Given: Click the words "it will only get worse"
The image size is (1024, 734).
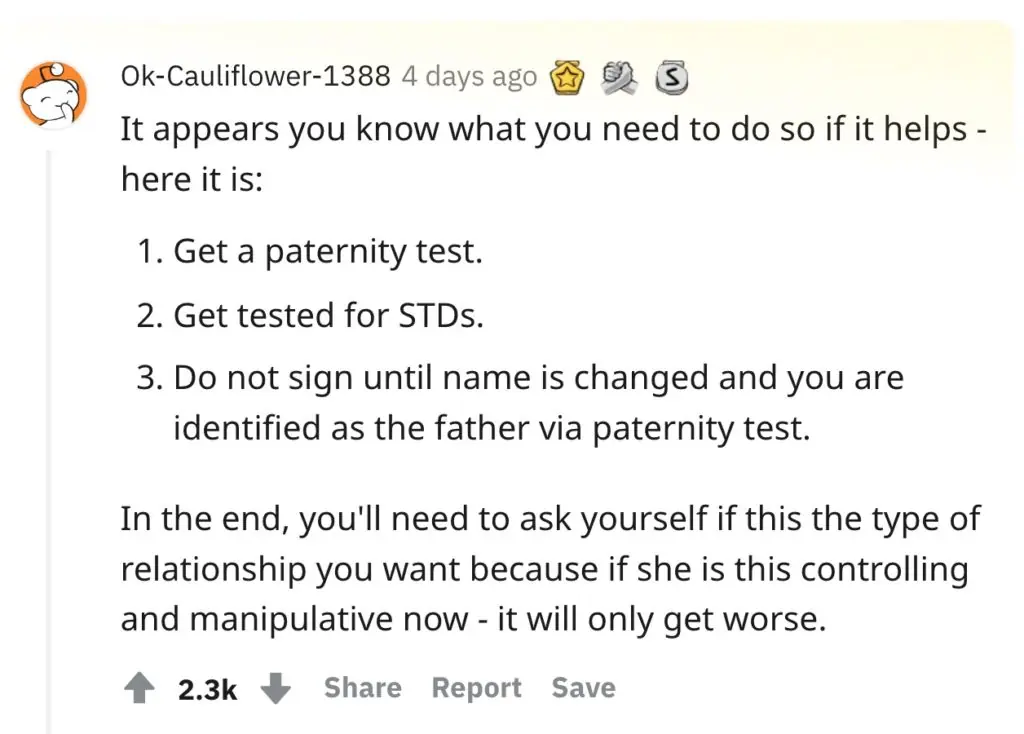Looking at the screenshot, I should point(662,619).
